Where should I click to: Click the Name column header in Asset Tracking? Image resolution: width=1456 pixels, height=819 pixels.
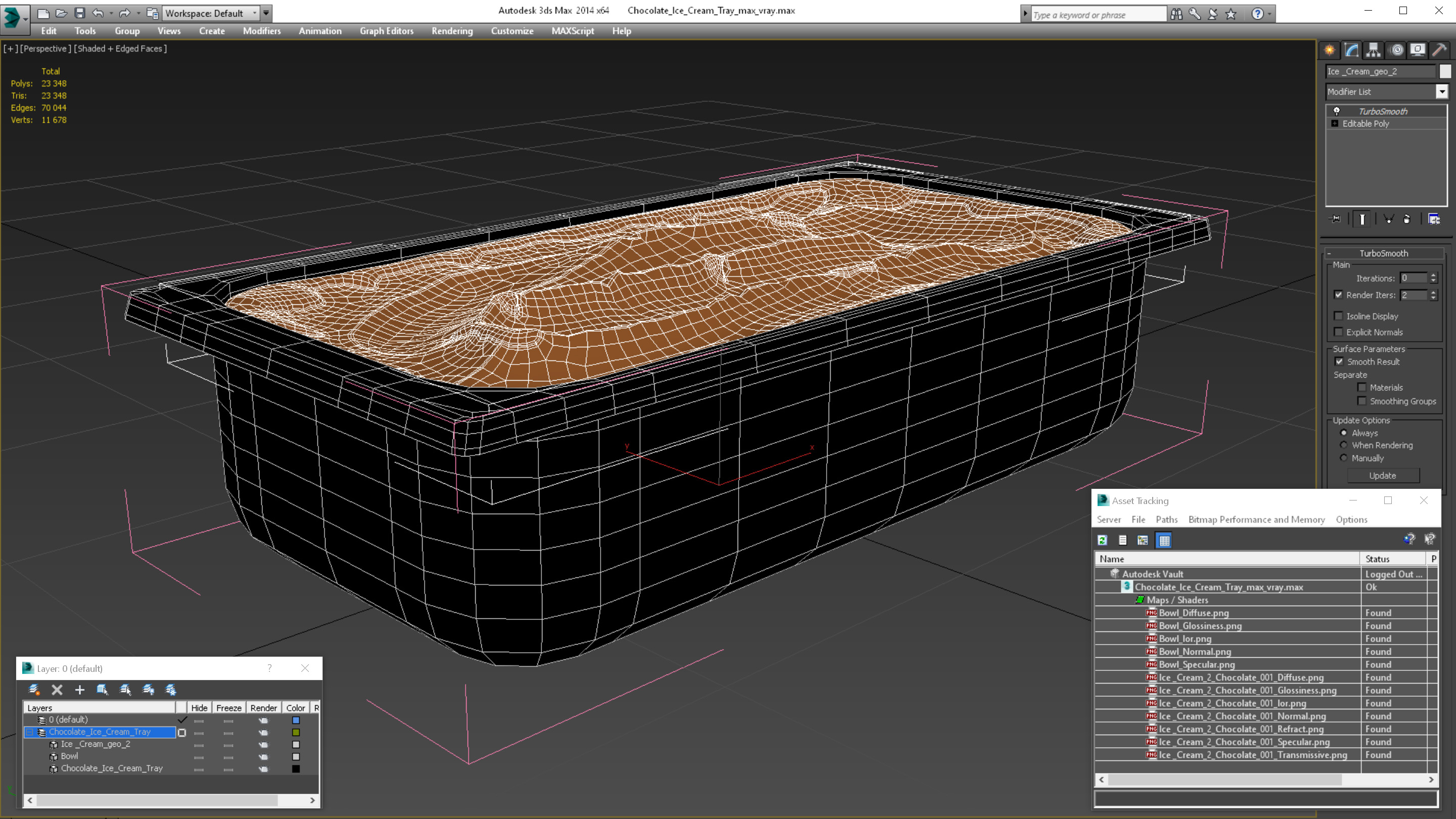1227,559
